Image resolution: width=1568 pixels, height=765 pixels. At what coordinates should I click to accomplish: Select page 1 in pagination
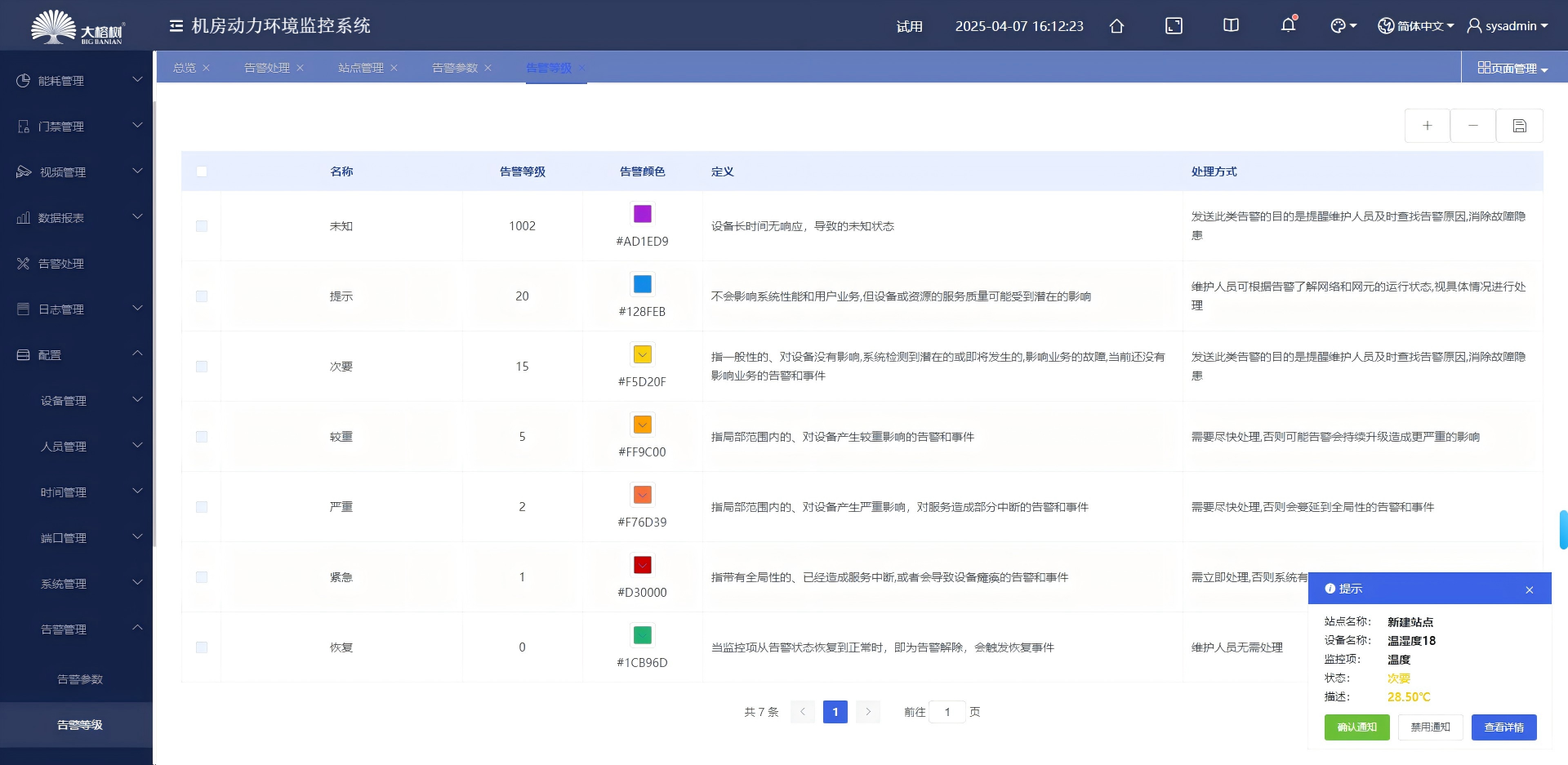point(835,712)
